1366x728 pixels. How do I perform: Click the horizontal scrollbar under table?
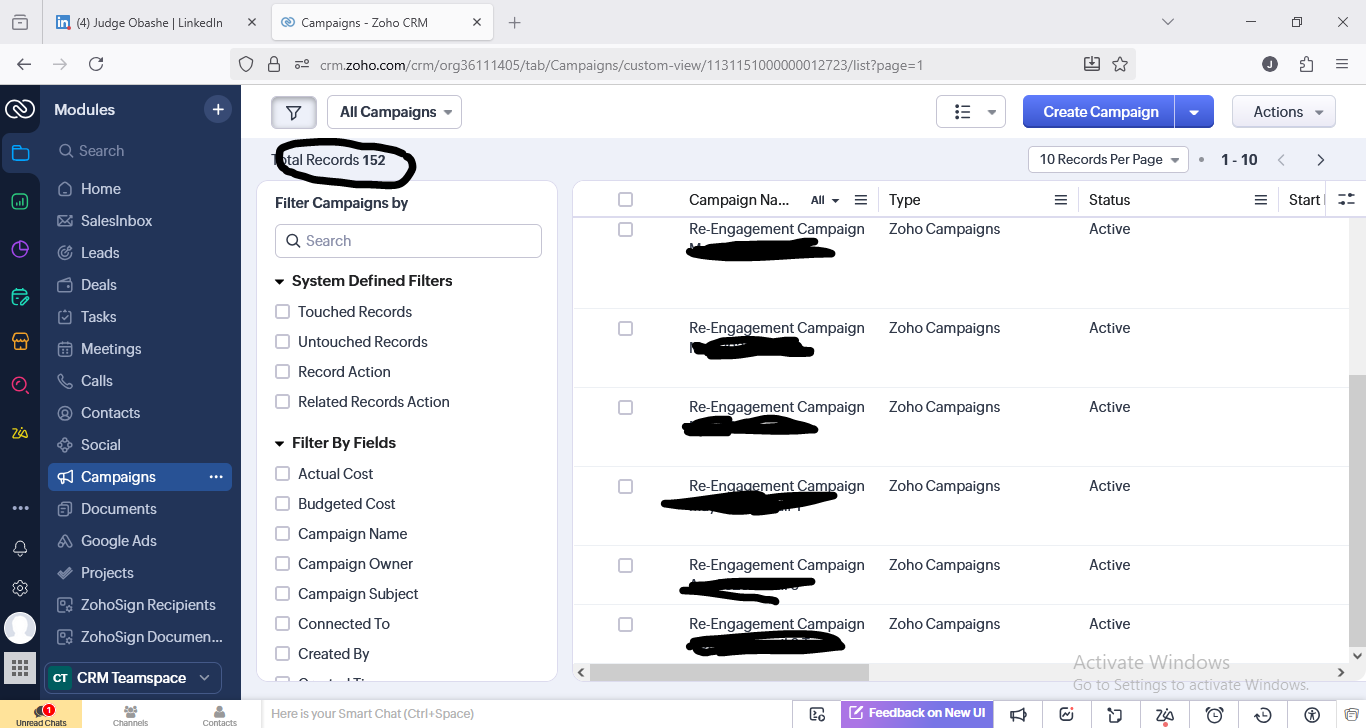click(x=729, y=672)
